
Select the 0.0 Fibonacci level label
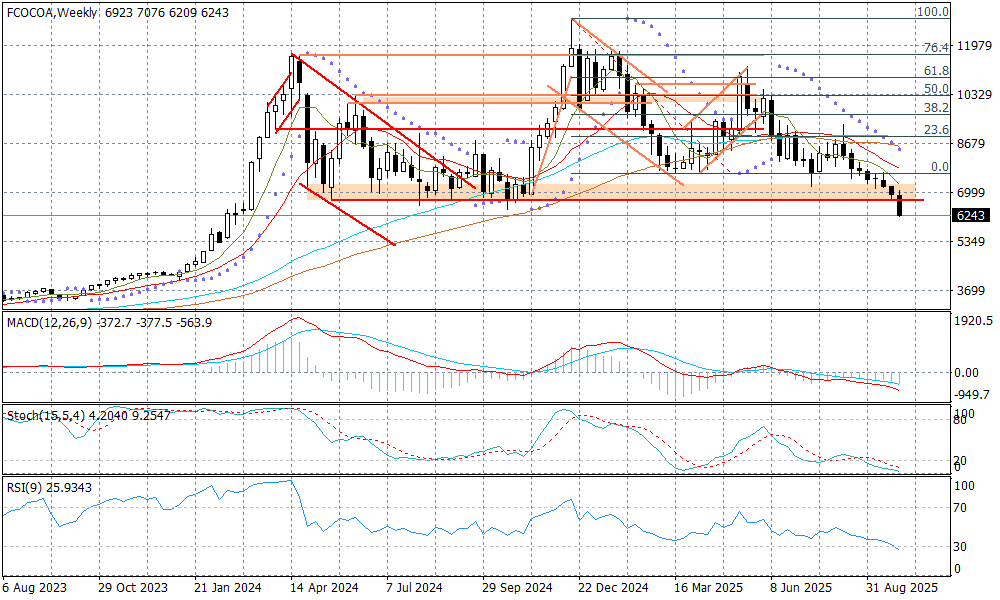(938, 167)
